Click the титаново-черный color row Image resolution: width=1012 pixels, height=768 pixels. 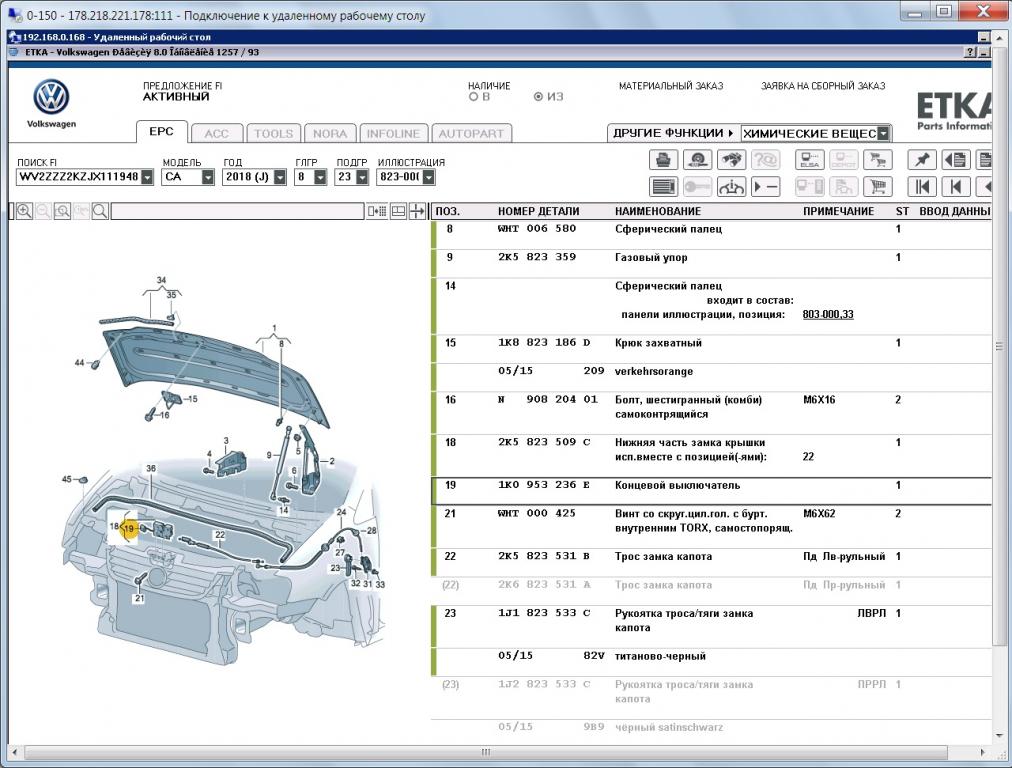(x=711, y=662)
